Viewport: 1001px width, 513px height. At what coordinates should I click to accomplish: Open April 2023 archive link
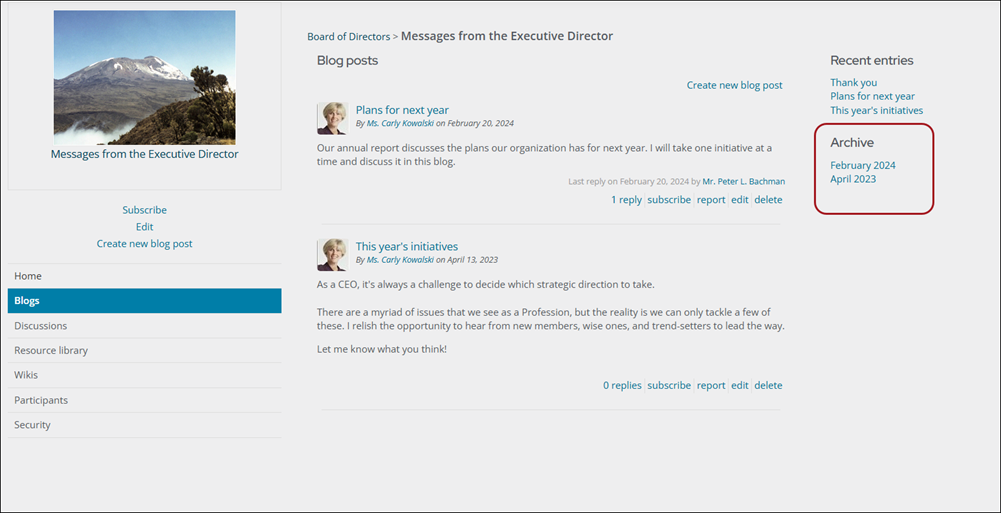pos(853,179)
